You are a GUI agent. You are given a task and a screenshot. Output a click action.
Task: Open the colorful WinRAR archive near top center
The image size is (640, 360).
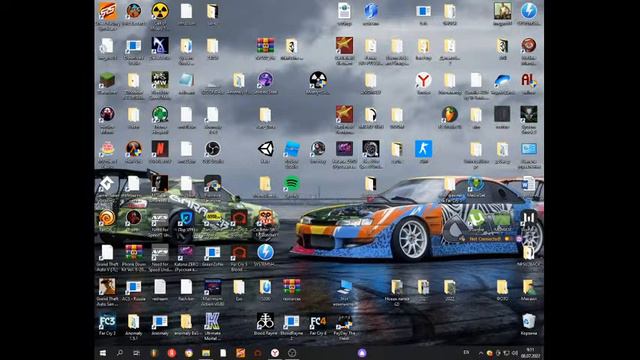coord(265,46)
